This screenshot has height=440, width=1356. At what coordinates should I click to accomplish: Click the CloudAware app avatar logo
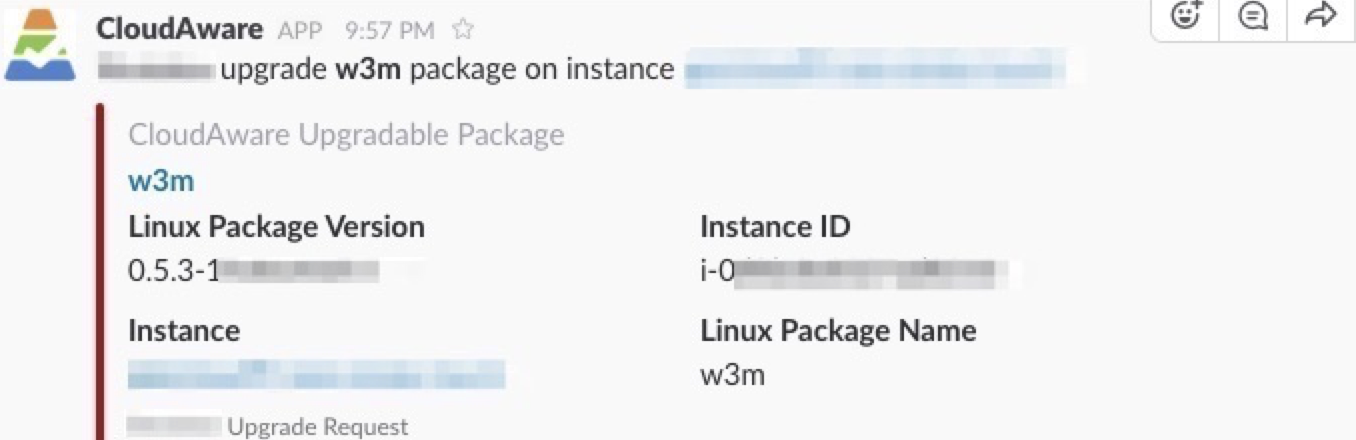(x=40, y=48)
